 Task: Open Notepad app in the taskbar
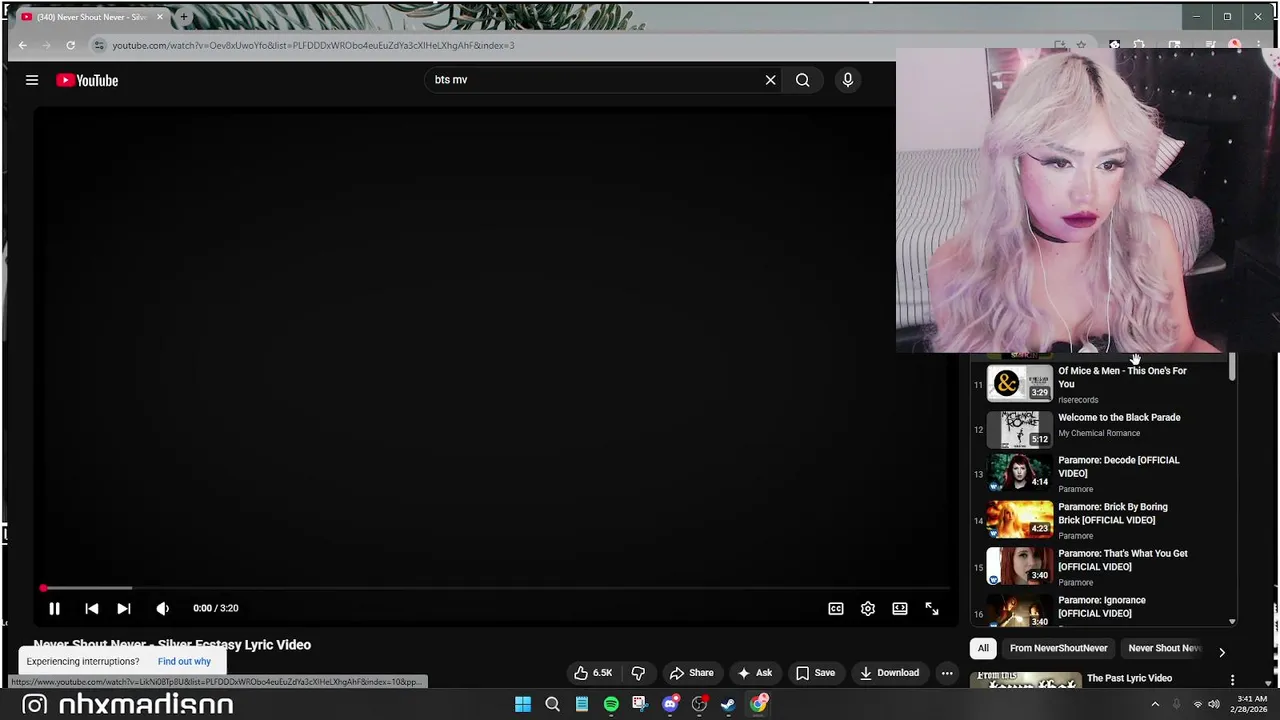pos(581,704)
